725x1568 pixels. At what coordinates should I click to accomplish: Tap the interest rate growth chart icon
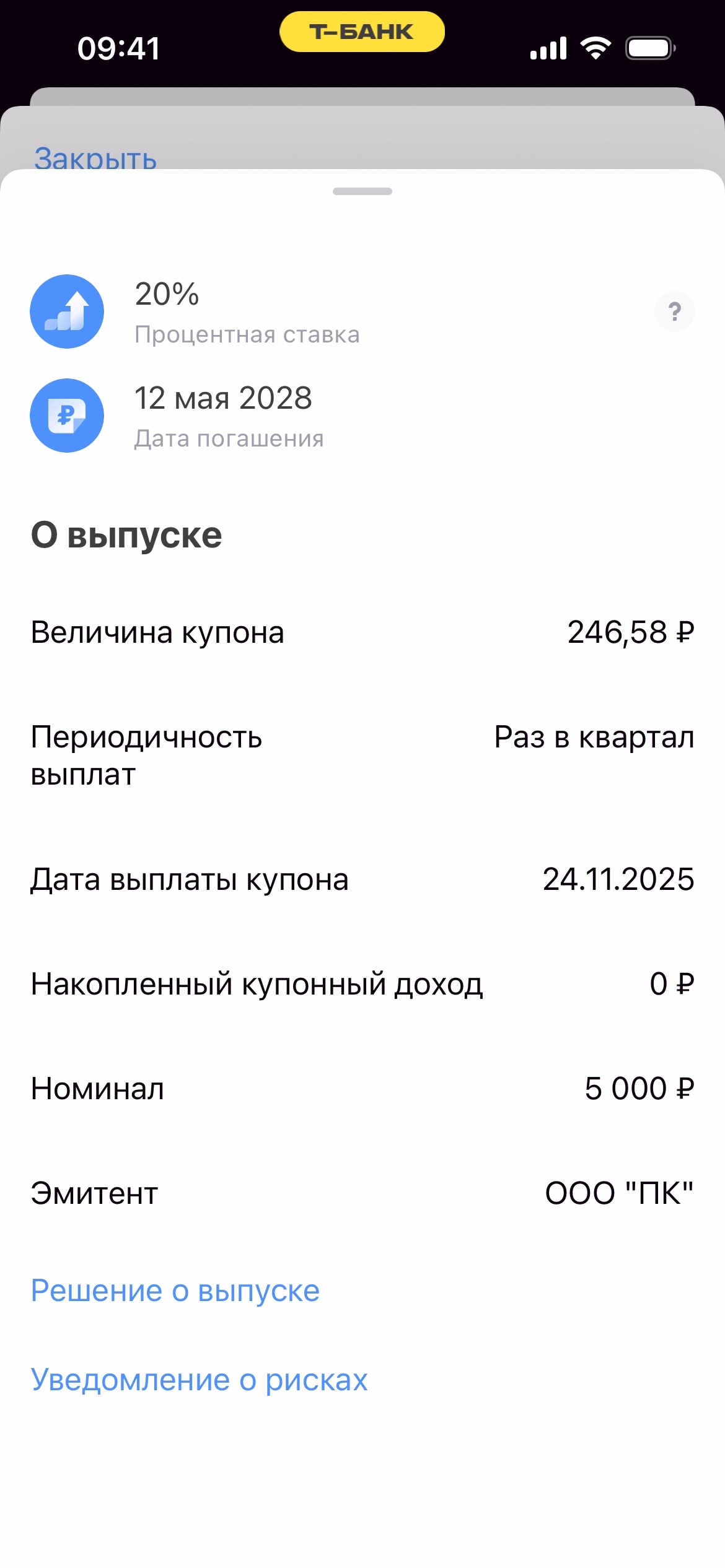[67, 311]
